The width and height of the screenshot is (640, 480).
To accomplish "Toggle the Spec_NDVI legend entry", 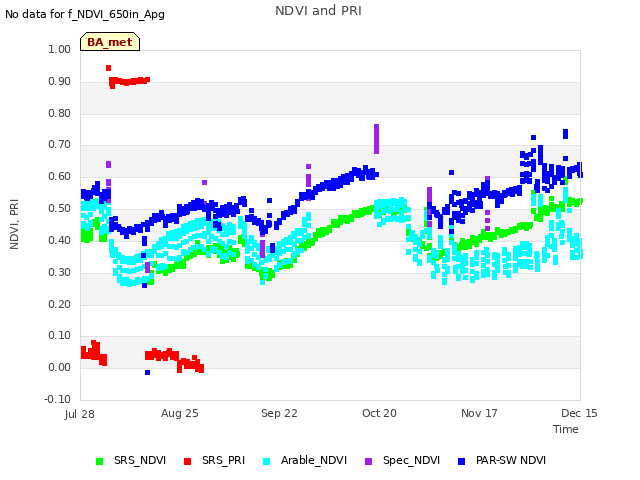I will 402,460.
